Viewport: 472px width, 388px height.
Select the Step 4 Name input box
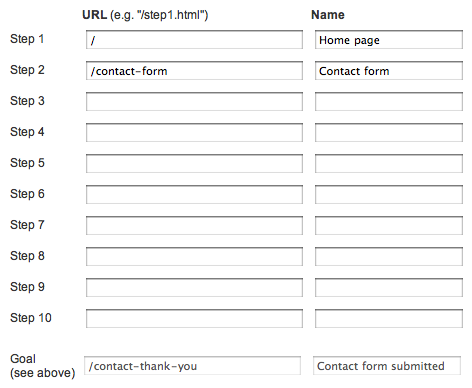[x=389, y=133]
